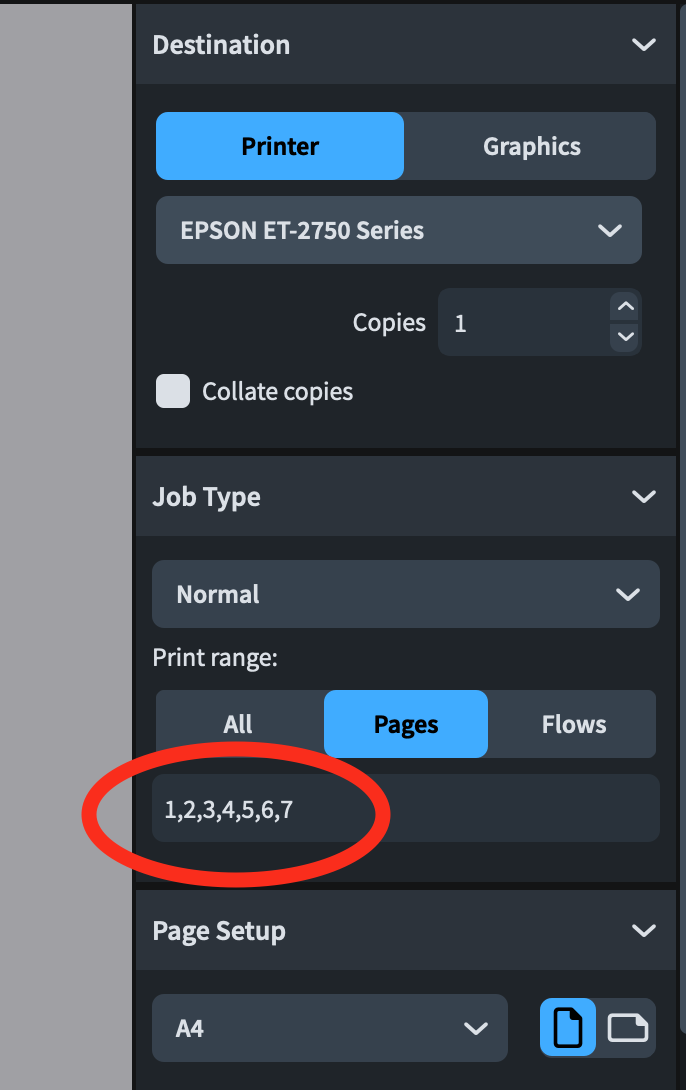Set print range to All
This screenshot has height=1090, width=686.
pos(238,724)
